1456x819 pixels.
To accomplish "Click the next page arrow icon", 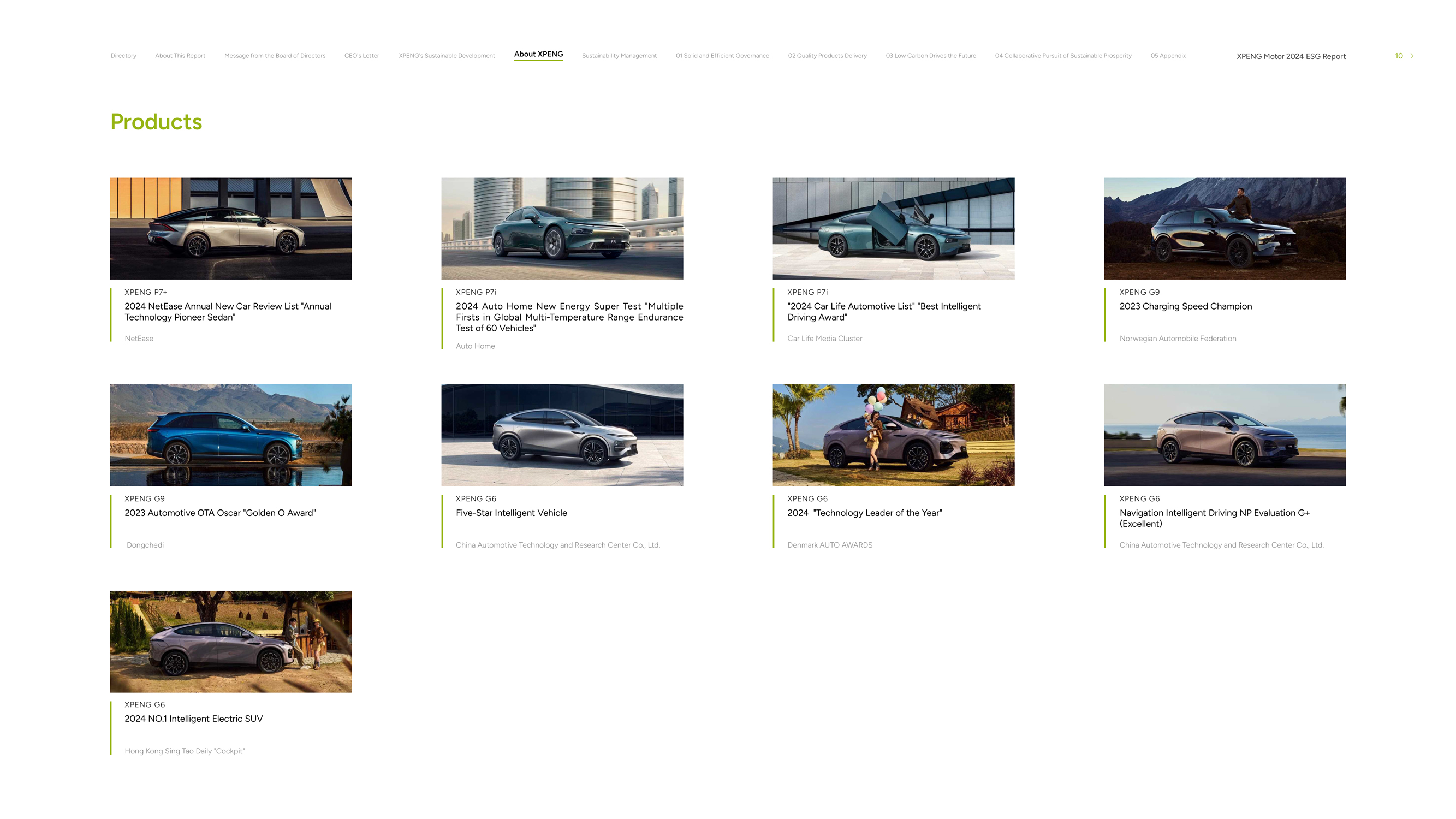I will coord(1412,55).
